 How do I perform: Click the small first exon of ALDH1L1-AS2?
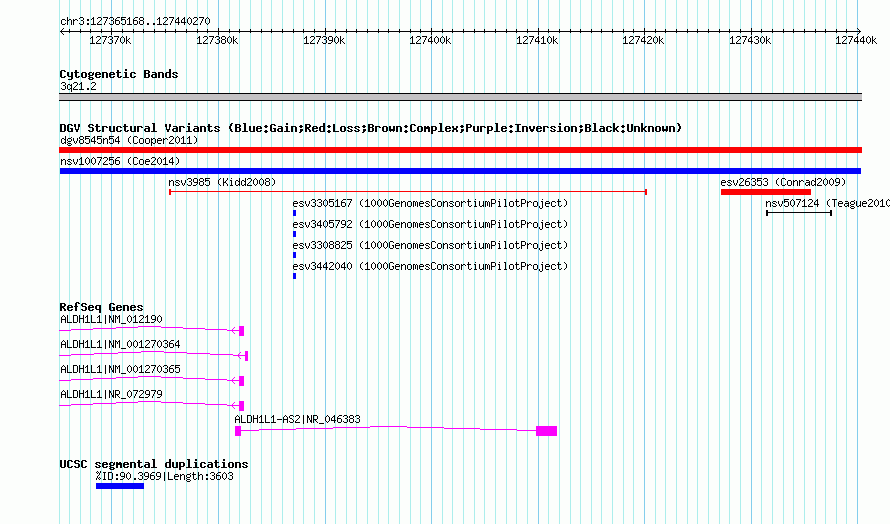tap(238, 431)
